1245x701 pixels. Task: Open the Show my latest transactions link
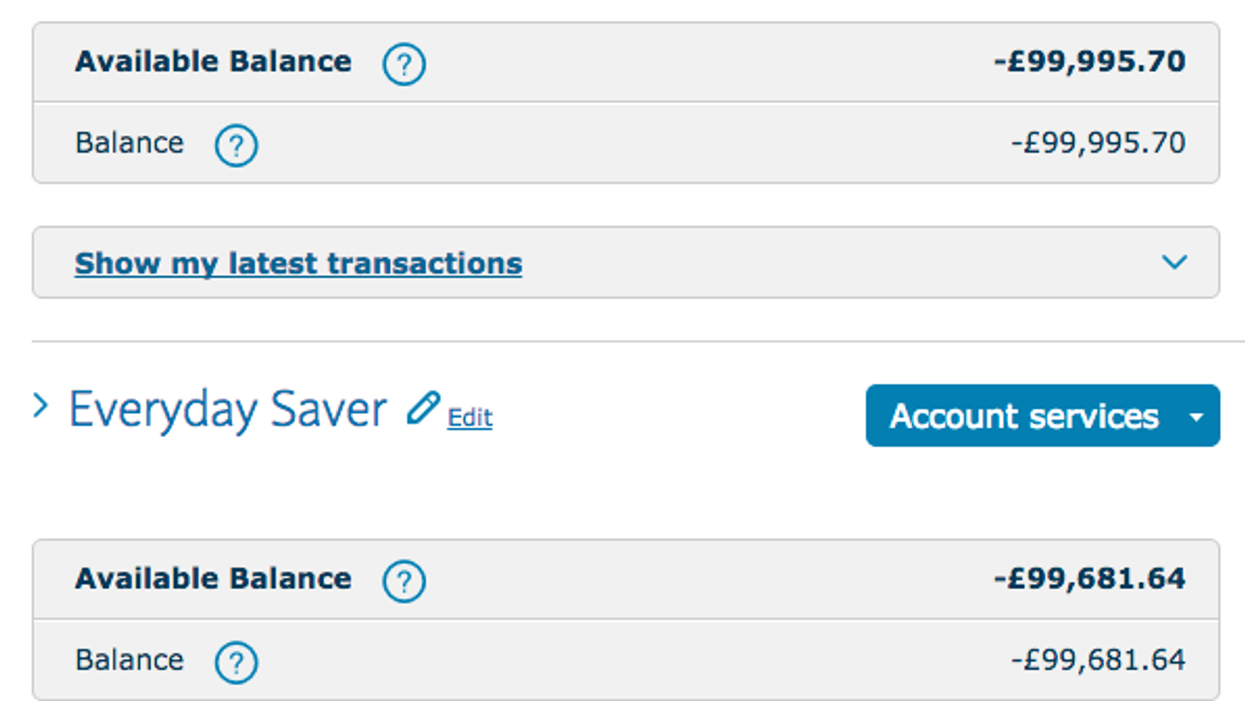tap(298, 264)
